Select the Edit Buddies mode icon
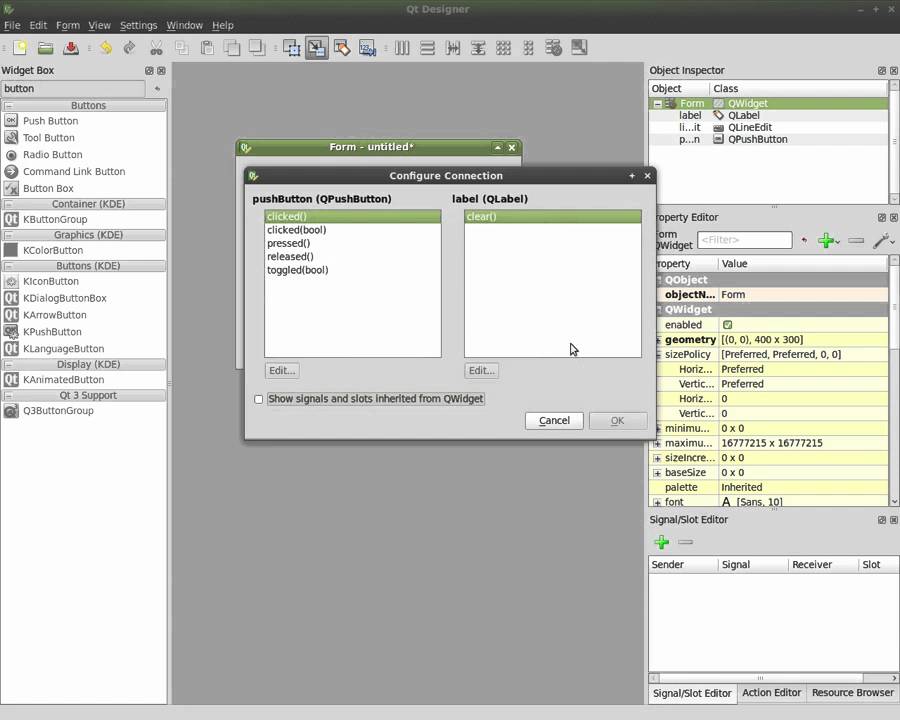 [x=342, y=48]
